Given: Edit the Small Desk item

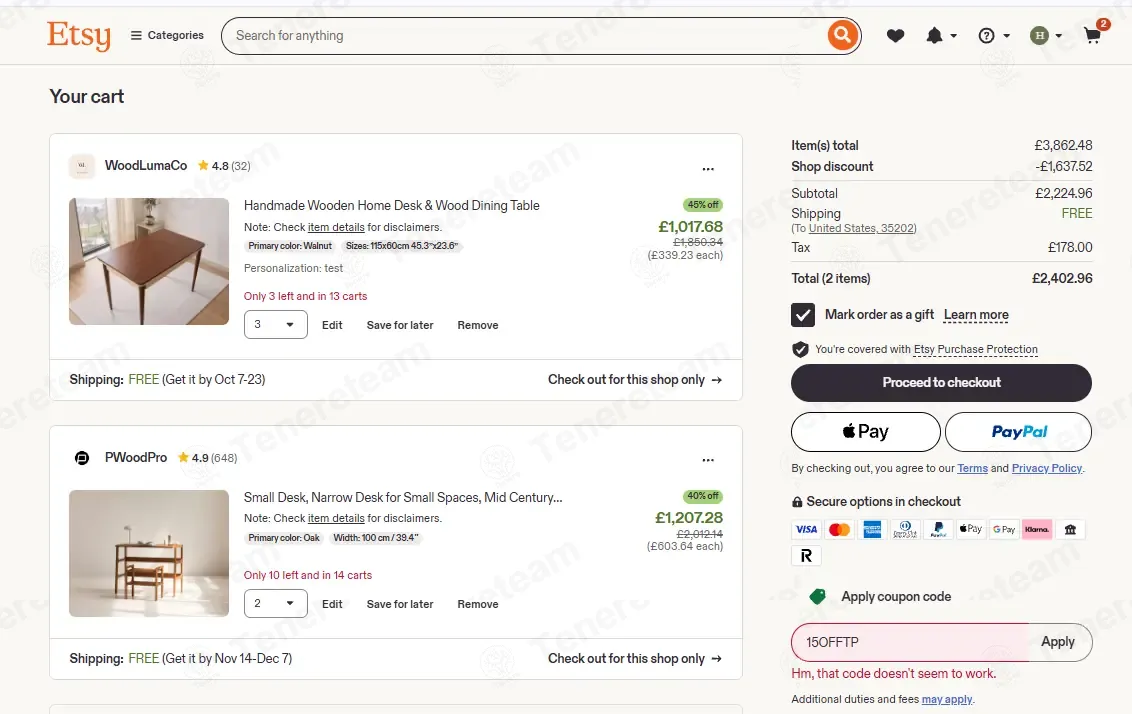Looking at the screenshot, I should 332,604.
